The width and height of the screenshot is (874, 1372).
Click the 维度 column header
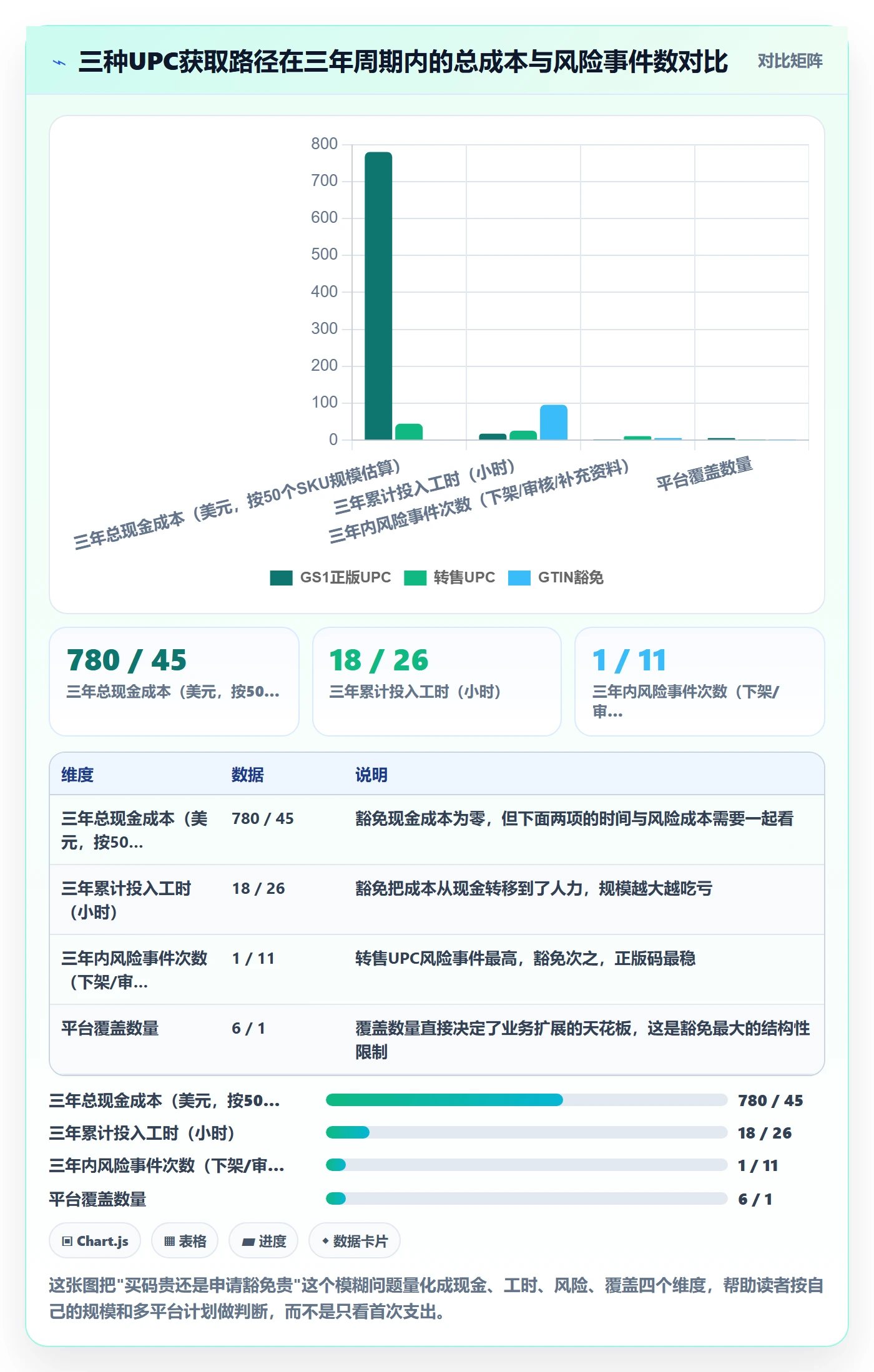77,775
